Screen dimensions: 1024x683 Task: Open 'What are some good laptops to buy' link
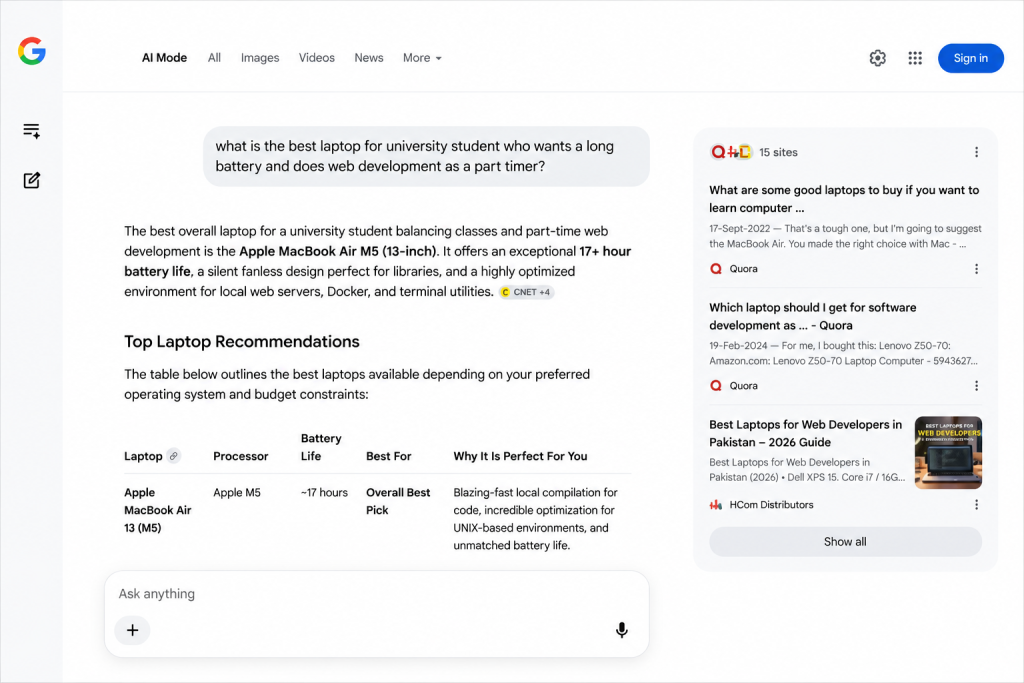coord(844,199)
